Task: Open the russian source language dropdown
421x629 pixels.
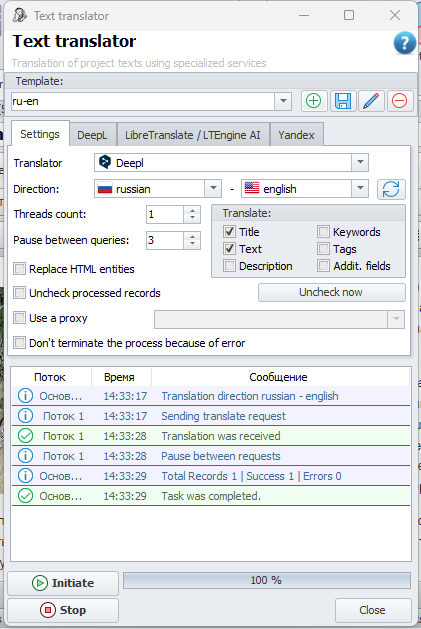Action: (213, 189)
